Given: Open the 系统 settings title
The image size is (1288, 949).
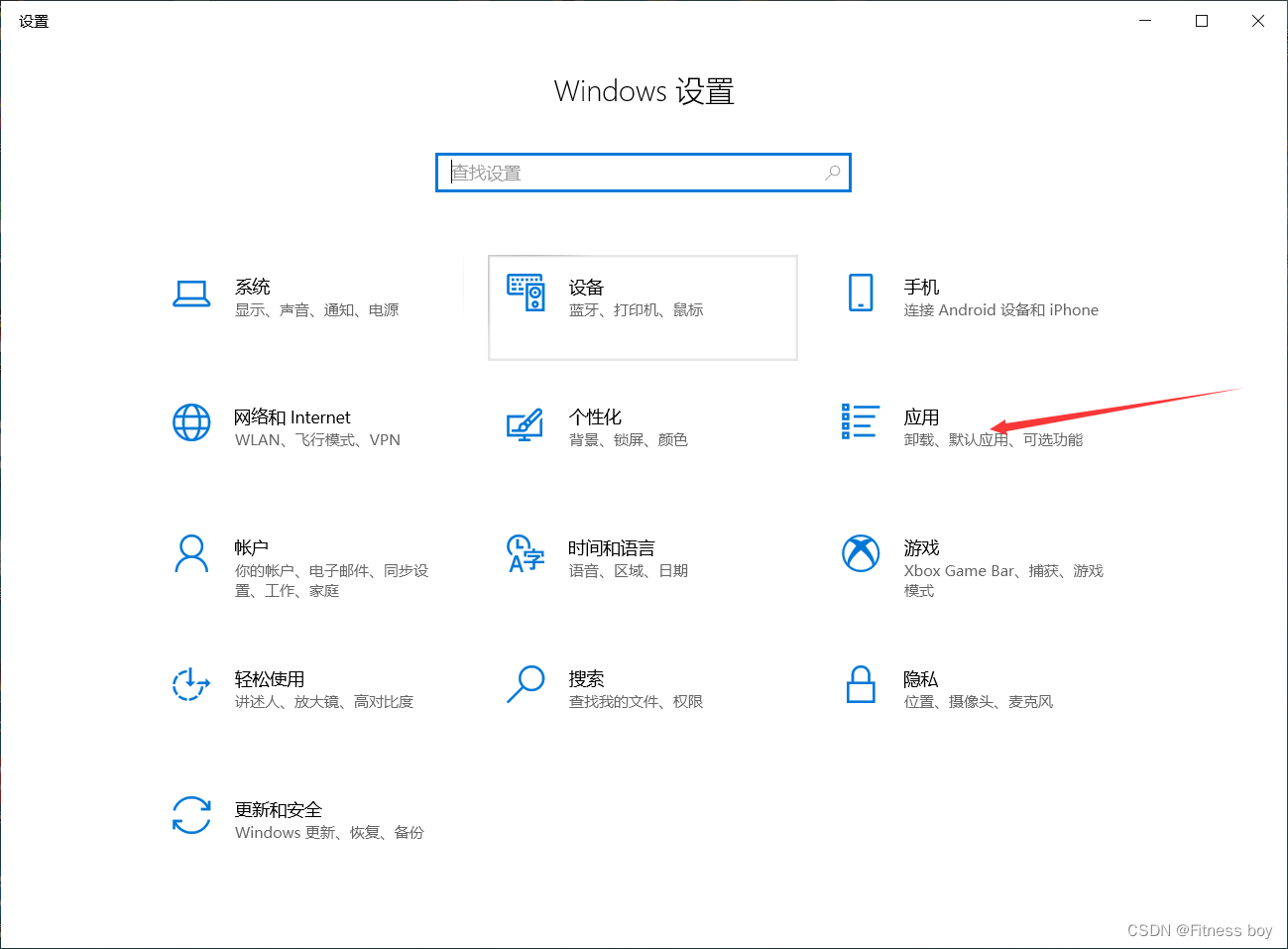Looking at the screenshot, I should 253,287.
